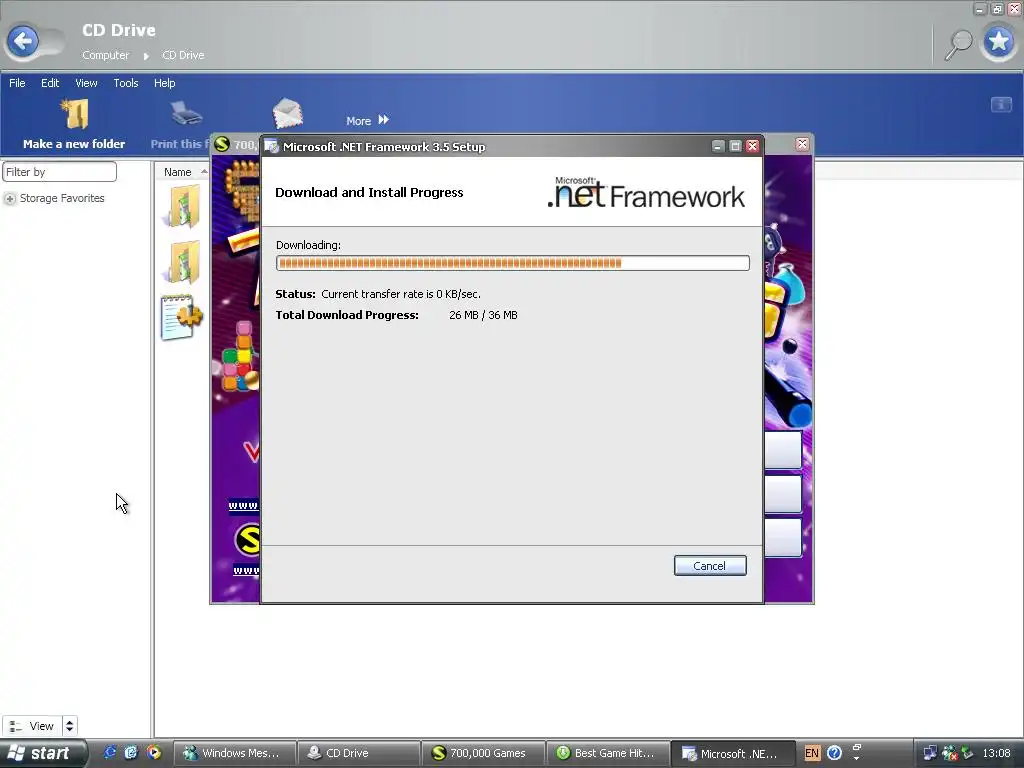The image size is (1024, 768).
Task: Click CD Drive in the breadcrumb path
Action: pos(183,56)
